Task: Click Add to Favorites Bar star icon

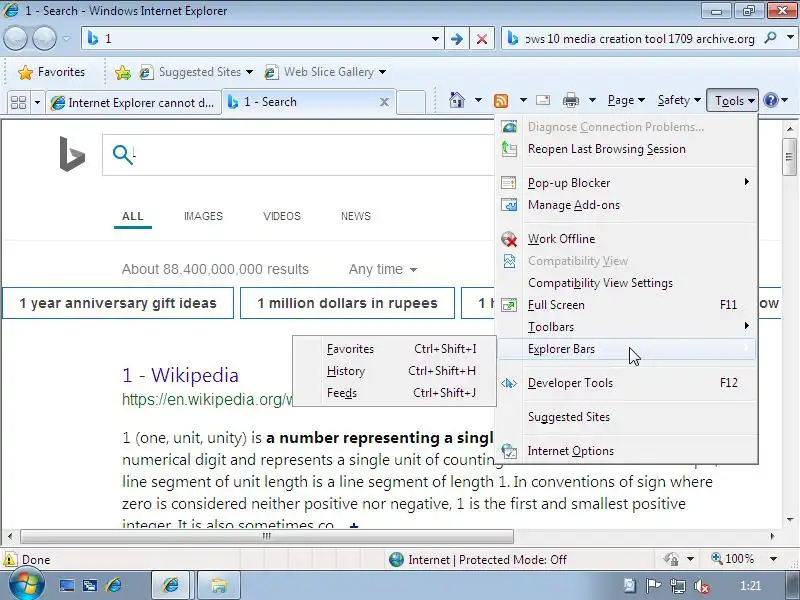Action: tap(122, 72)
